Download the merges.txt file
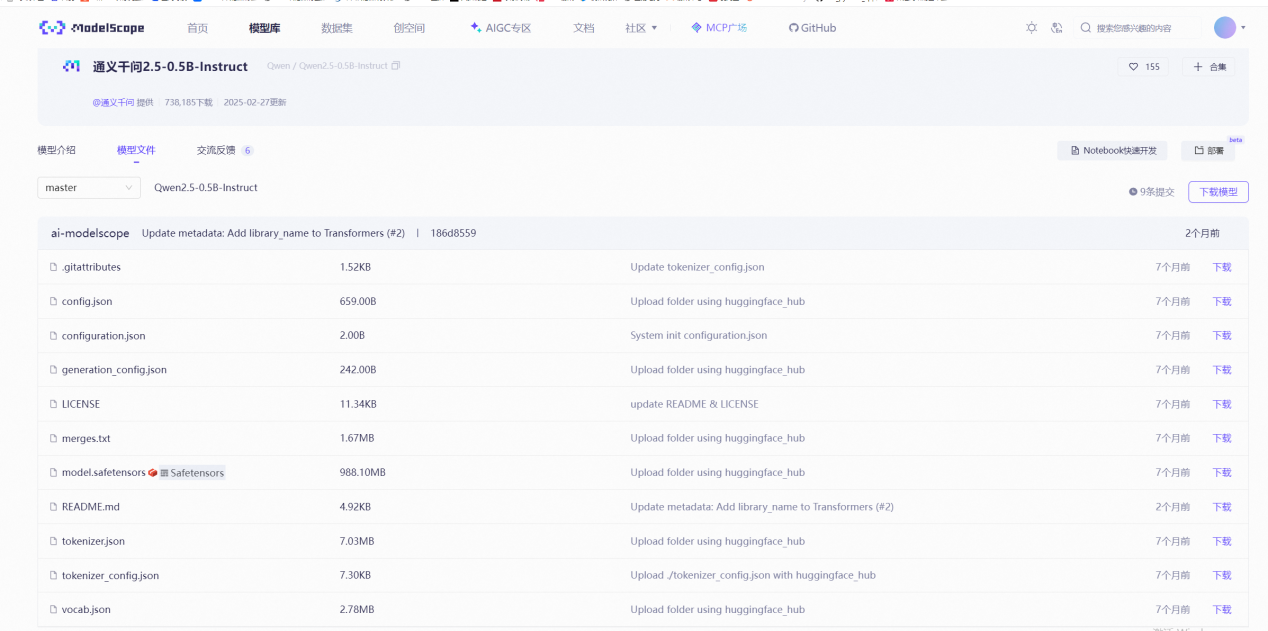Image resolution: width=1268 pixels, height=631 pixels. 1222,438
